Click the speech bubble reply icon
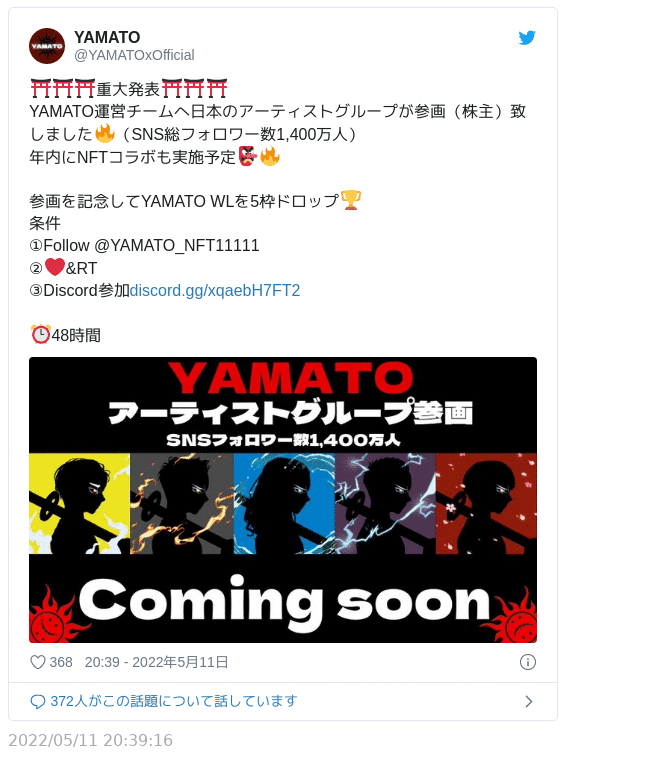 (38, 701)
